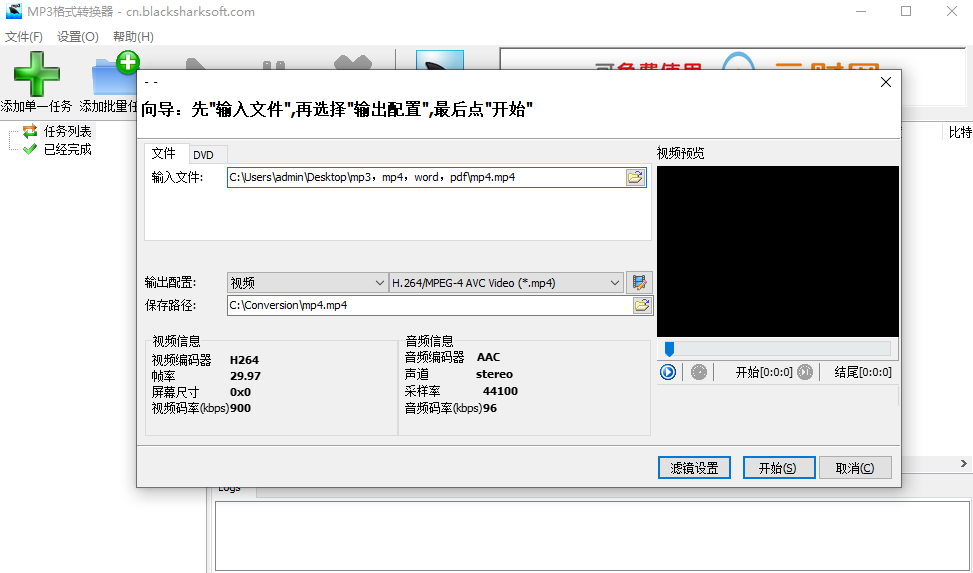The width and height of the screenshot is (973, 573).
Task: Click the H264 video encoder value
Action: [244, 360]
